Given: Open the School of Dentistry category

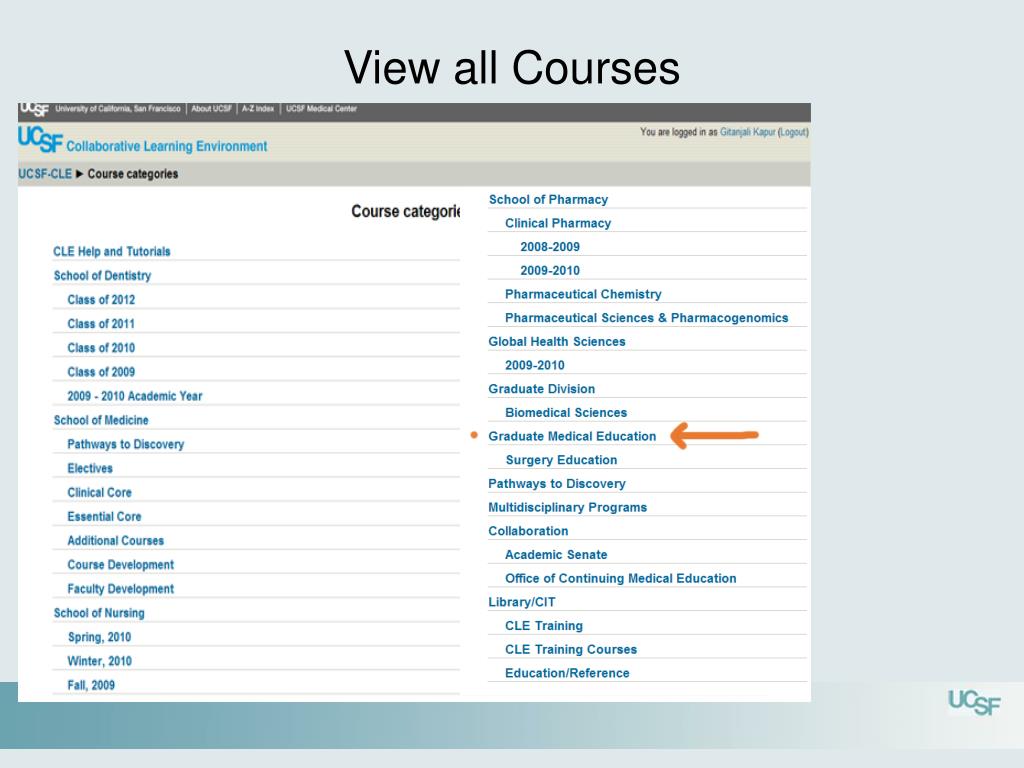Looking at the screenshot, I should tap(103, 276).
